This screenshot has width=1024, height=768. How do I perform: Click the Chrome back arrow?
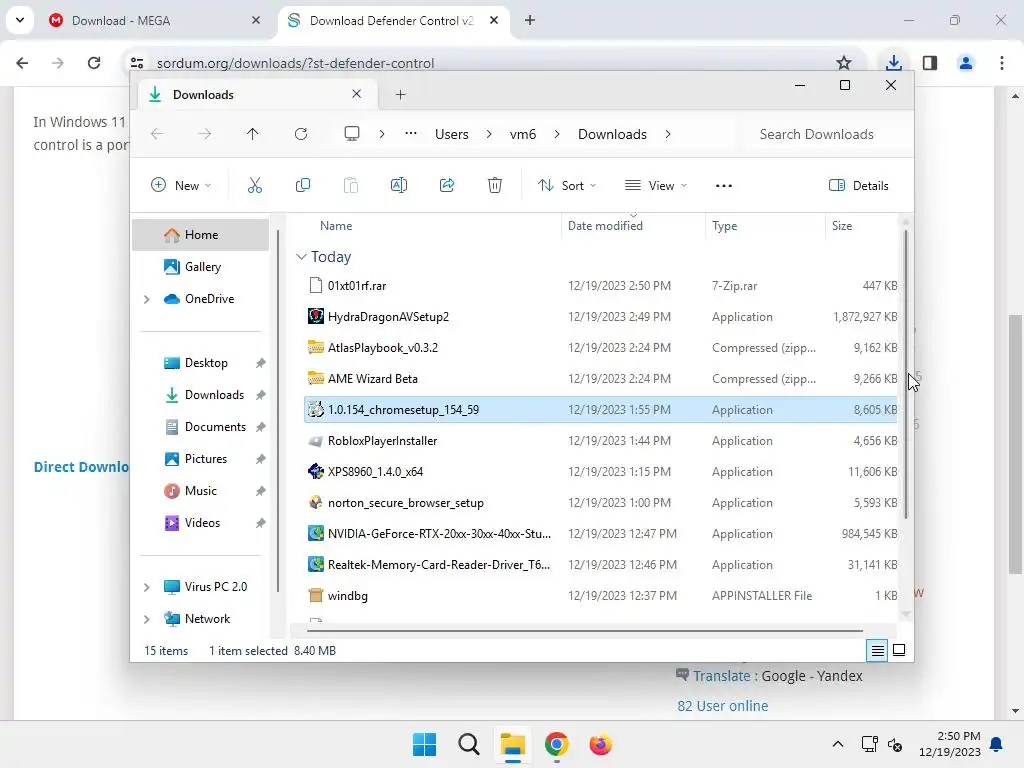pos(22,63)
